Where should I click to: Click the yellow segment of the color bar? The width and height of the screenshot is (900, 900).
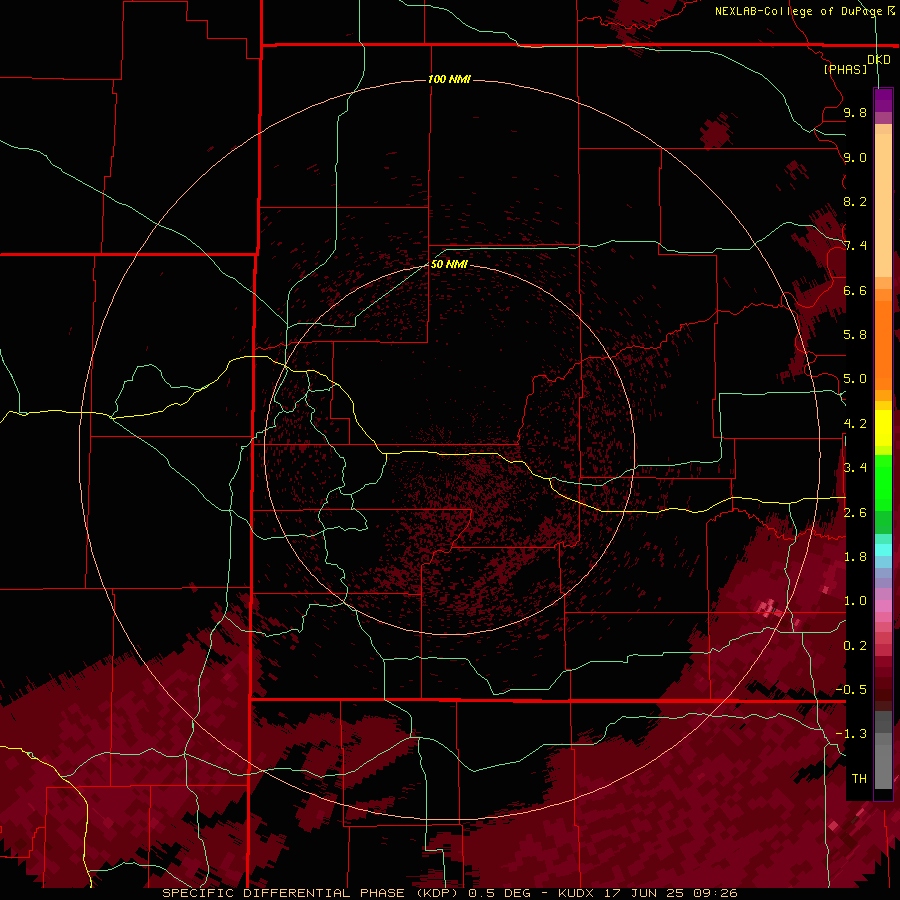click(883, 427)
